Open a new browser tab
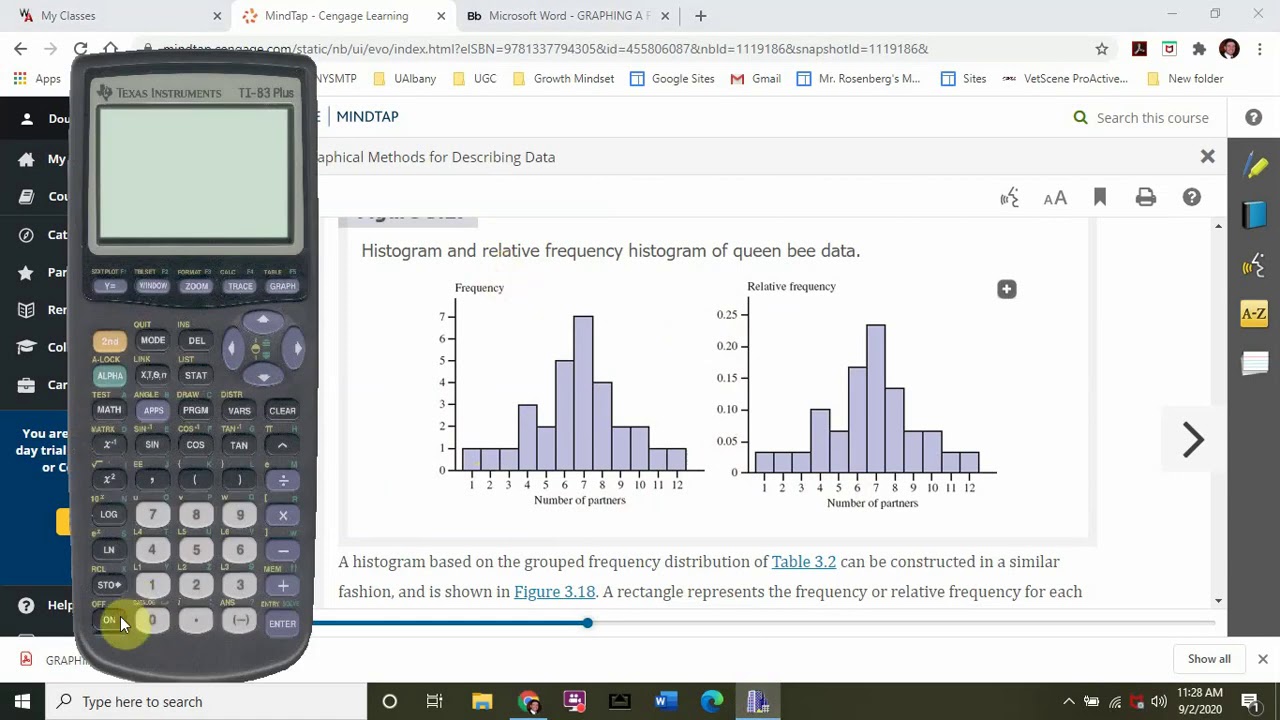Screen dimensions: 1280x720 (x=700, y=16)
